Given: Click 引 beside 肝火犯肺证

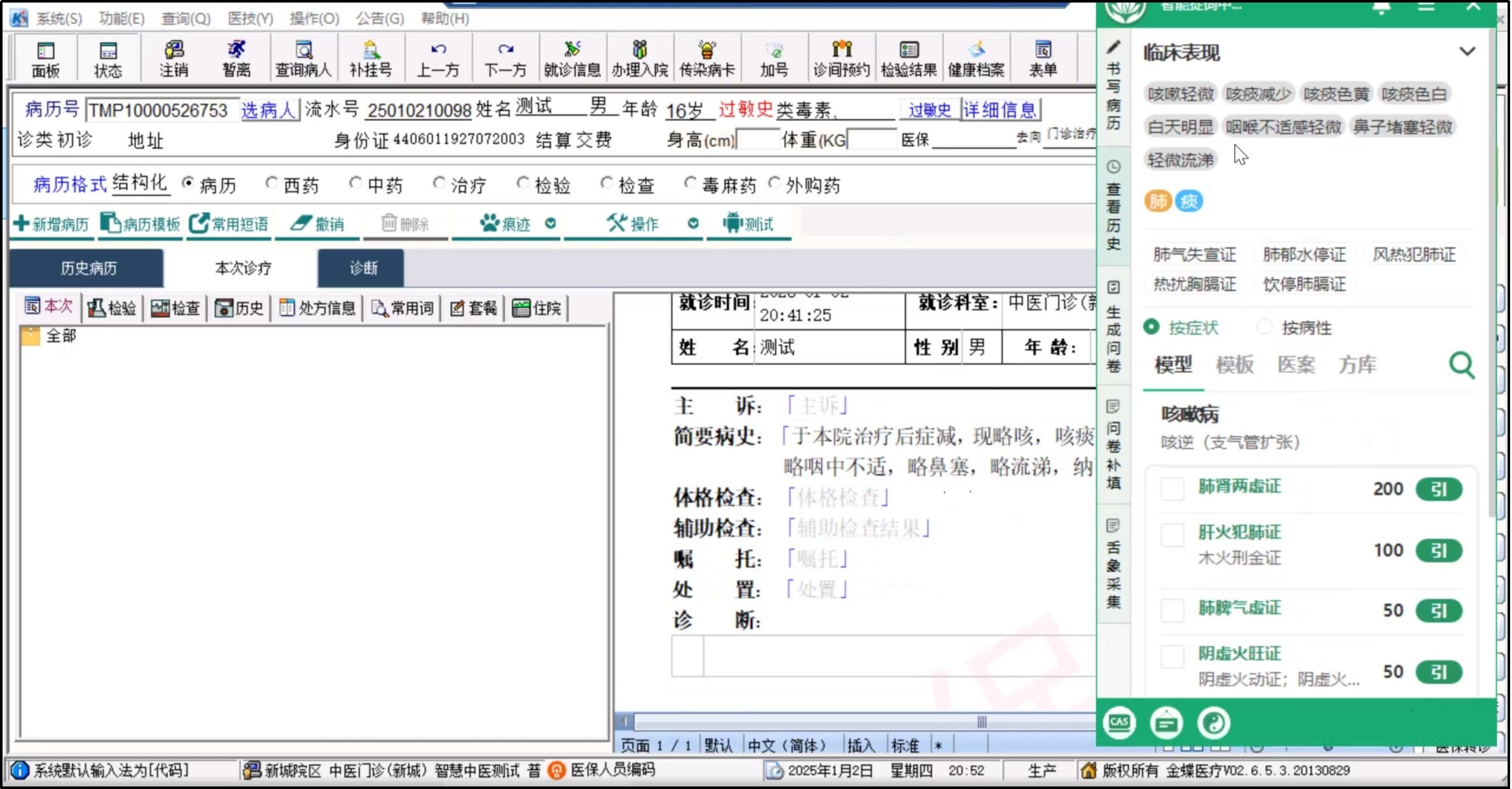Looking at the screenshot, I should [x=1440, y=551].
